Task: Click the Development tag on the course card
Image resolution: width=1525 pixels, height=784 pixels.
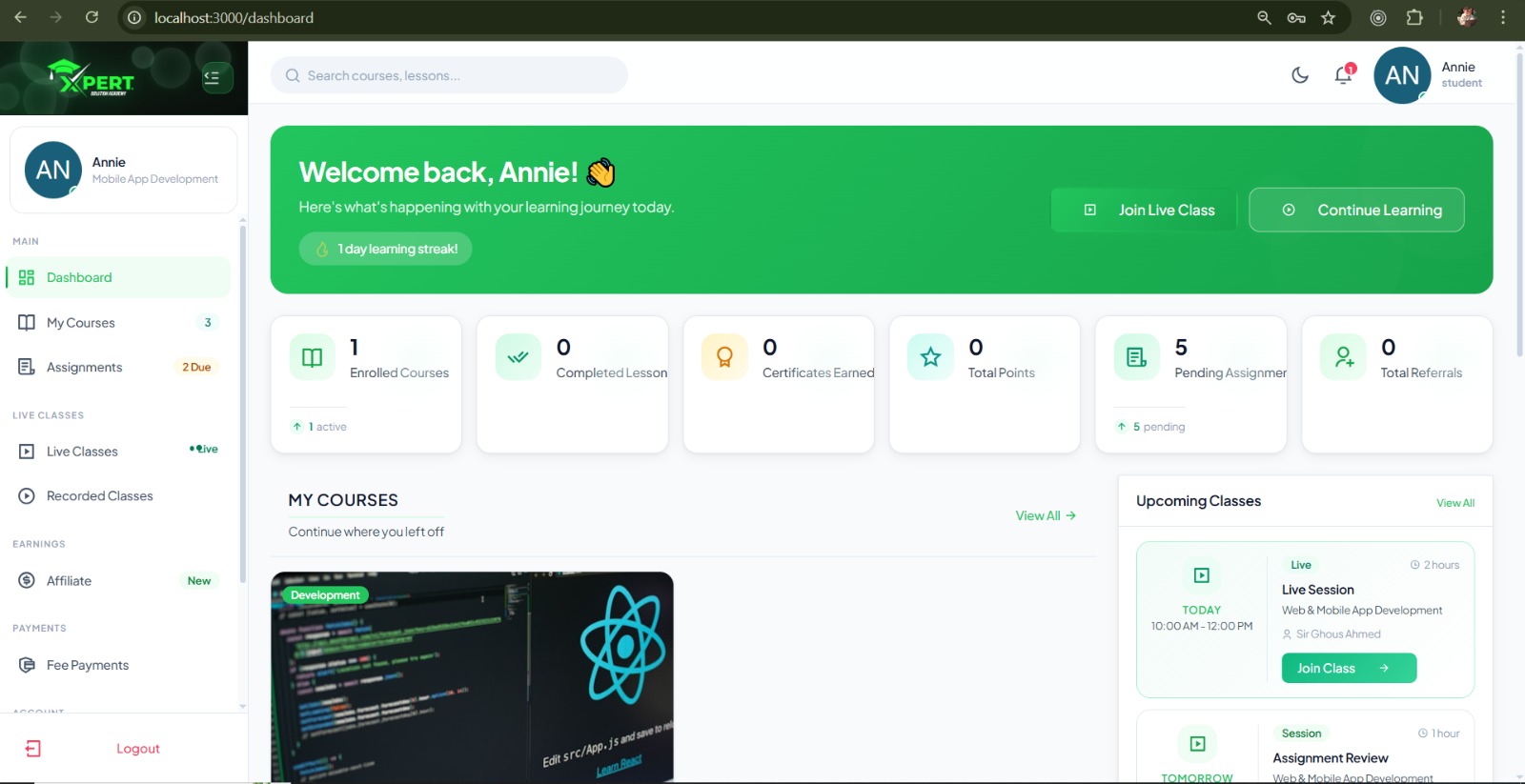Action: click(x=325, y=595)
